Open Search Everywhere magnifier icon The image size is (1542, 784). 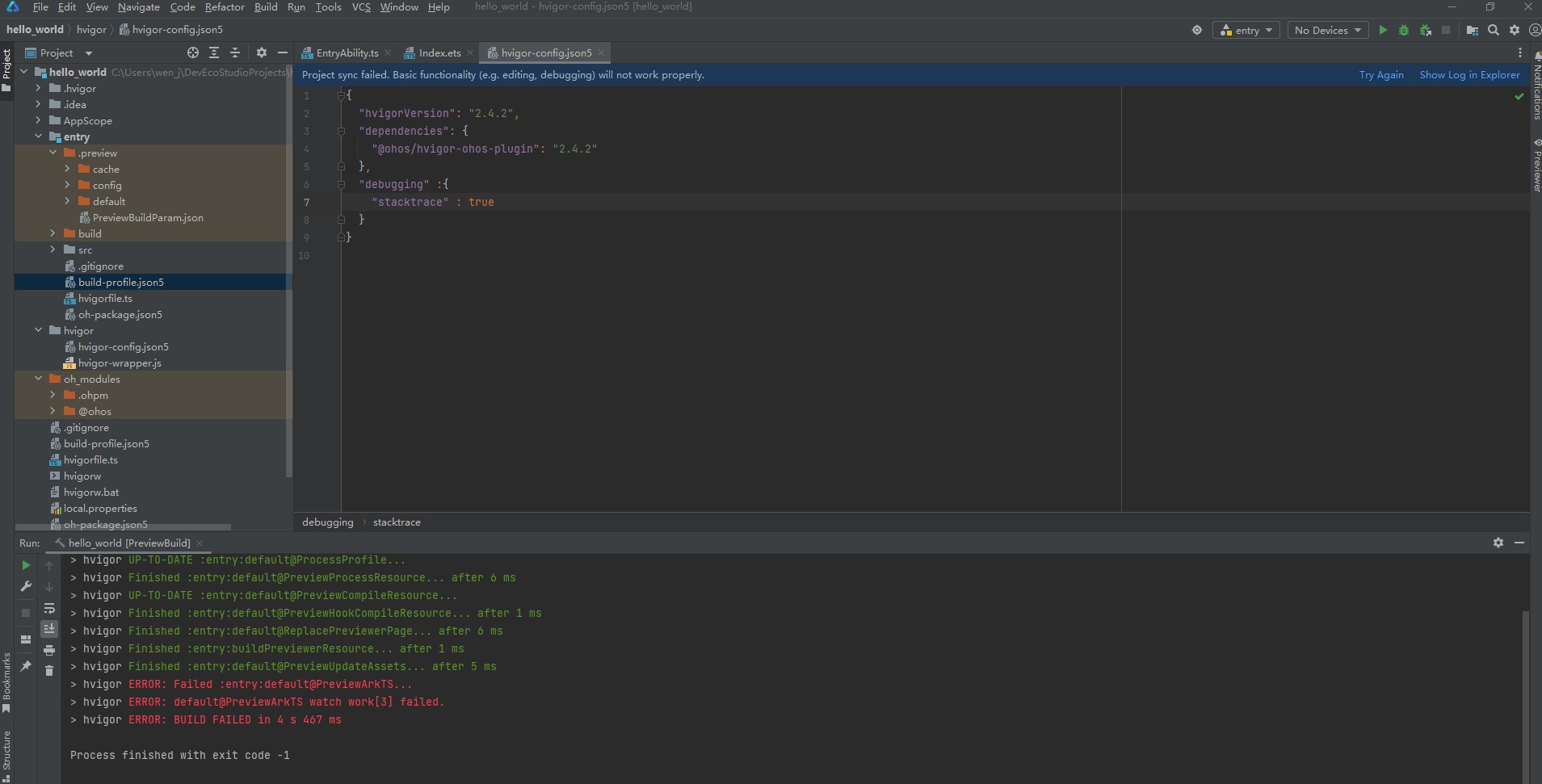pos(1494,30)
